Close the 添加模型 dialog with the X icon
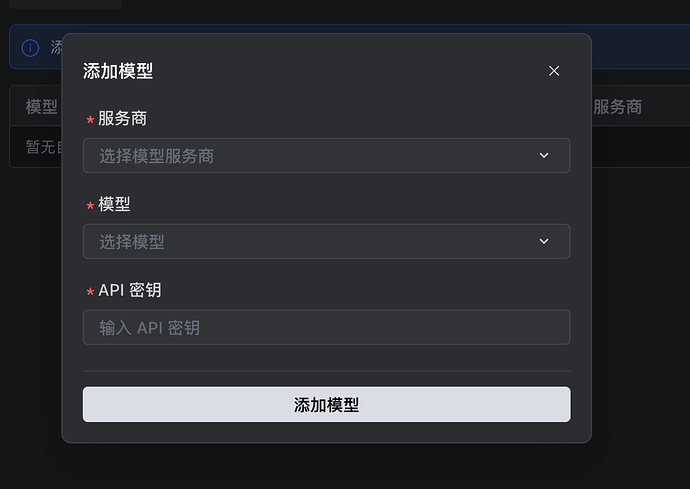The image size is (690, 489). pyautogui.click(x=554, y=71)
